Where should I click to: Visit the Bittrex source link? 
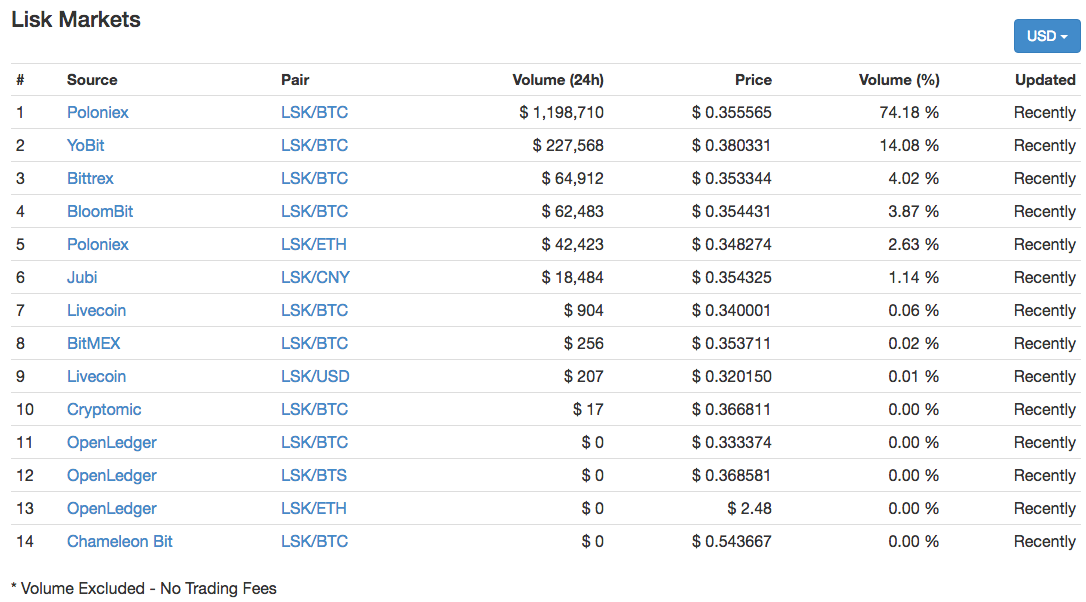pos(90,179)
